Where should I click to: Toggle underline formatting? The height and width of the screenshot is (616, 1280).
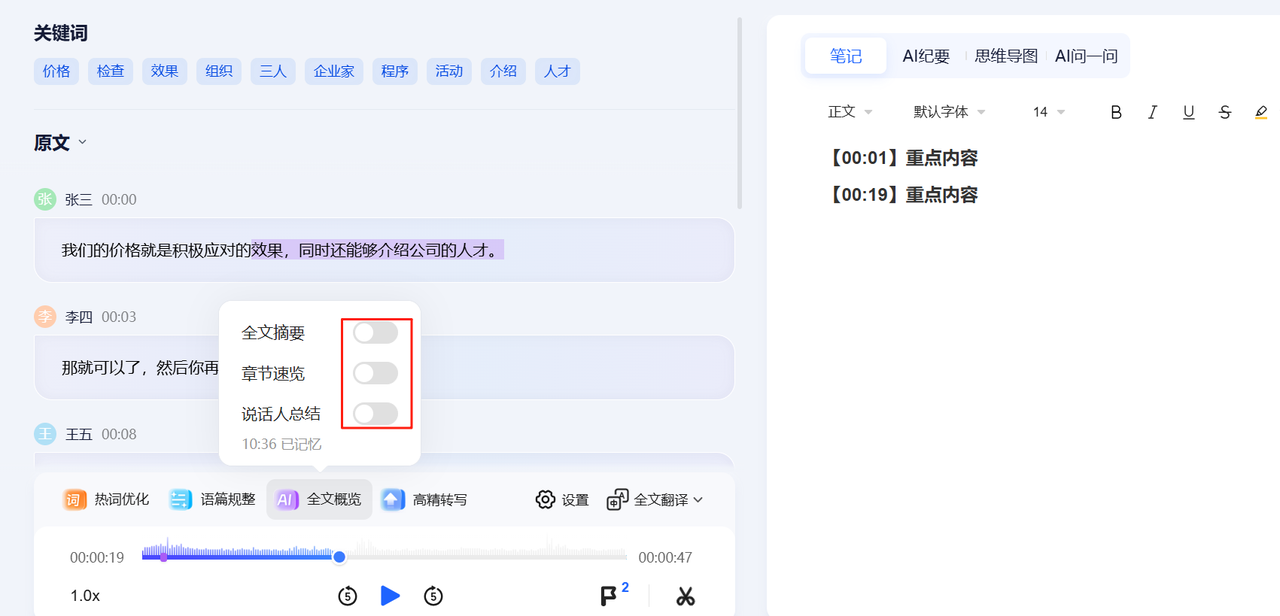[x=1188, y=112]
